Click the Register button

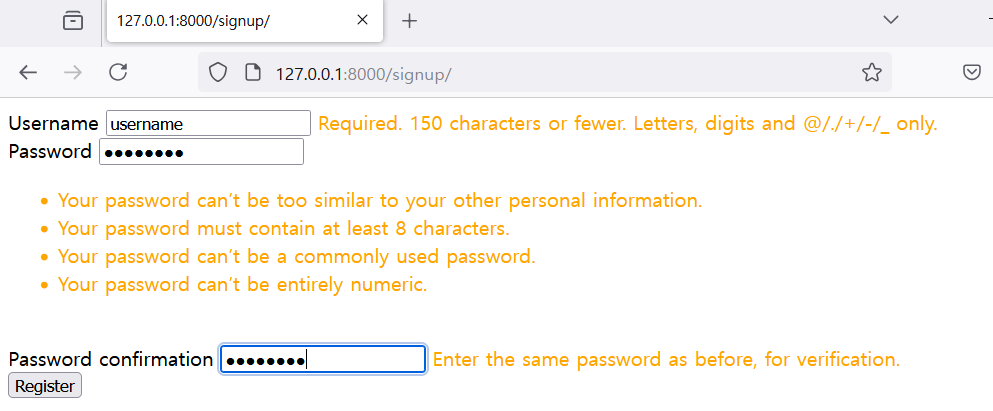[44, 386]
